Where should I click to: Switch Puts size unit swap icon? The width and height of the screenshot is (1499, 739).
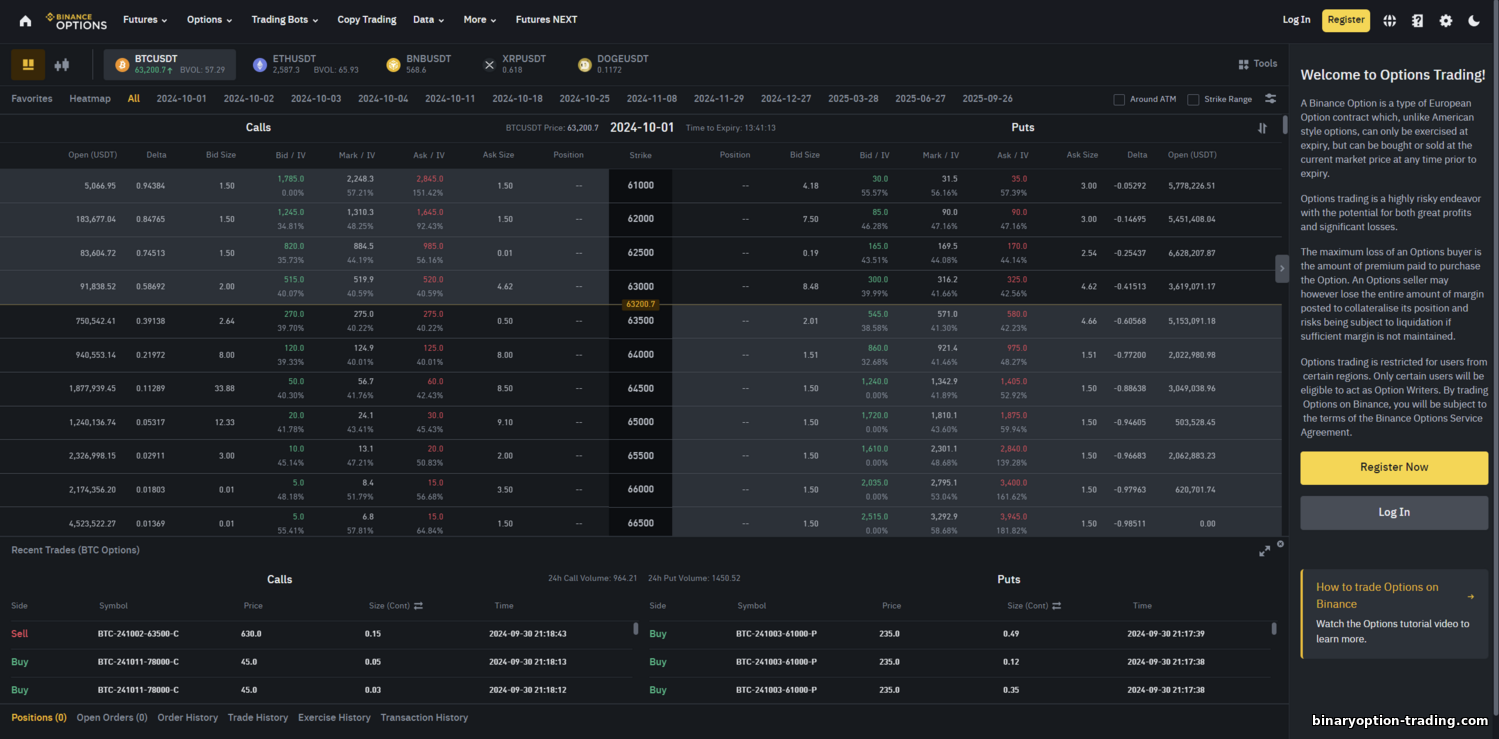(1056, 606)
